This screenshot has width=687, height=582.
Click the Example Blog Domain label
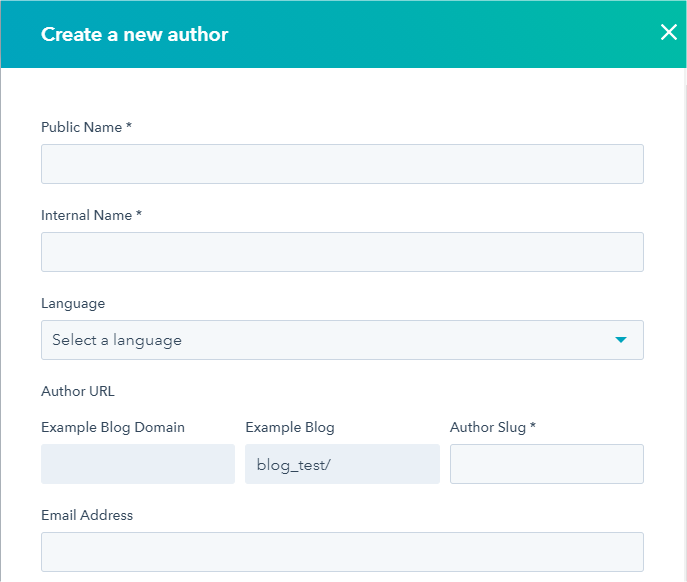pos(113,427)
